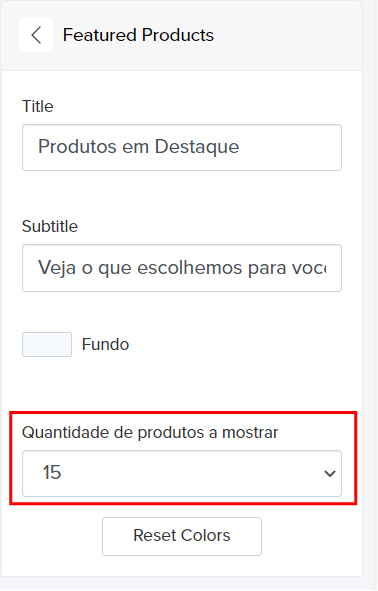Image resolution: width=378 pixels, height=591 pixels.
Task: Click the Quantidade de produtos a mostrar label
Action: click(150, 433)
